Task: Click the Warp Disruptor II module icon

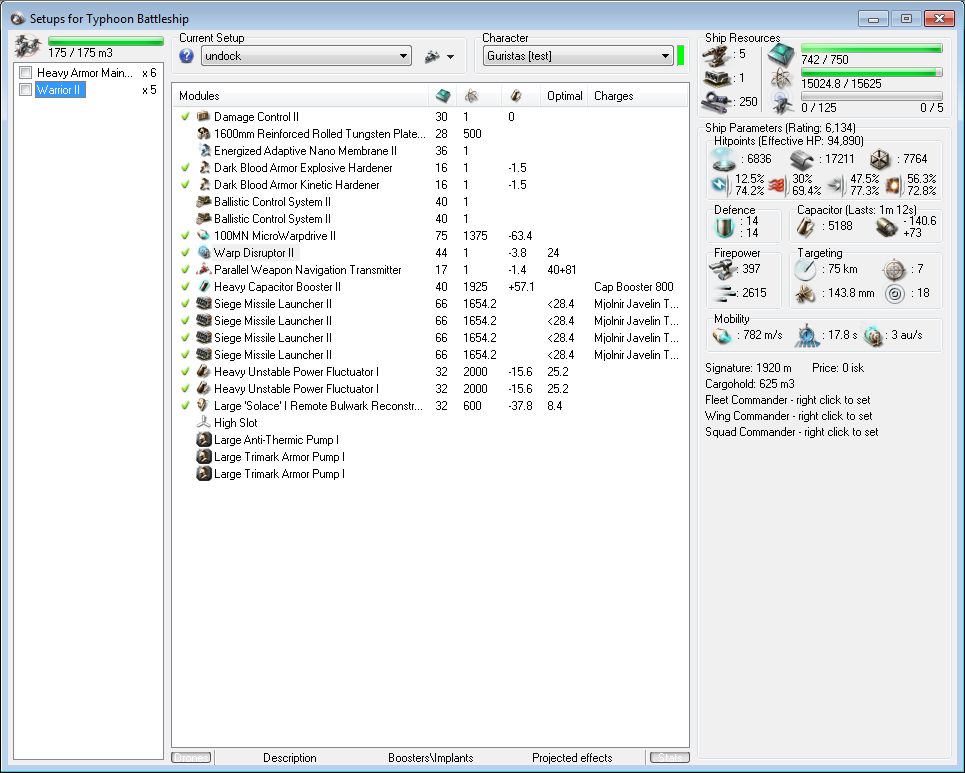Action: [x=203, y=253]
